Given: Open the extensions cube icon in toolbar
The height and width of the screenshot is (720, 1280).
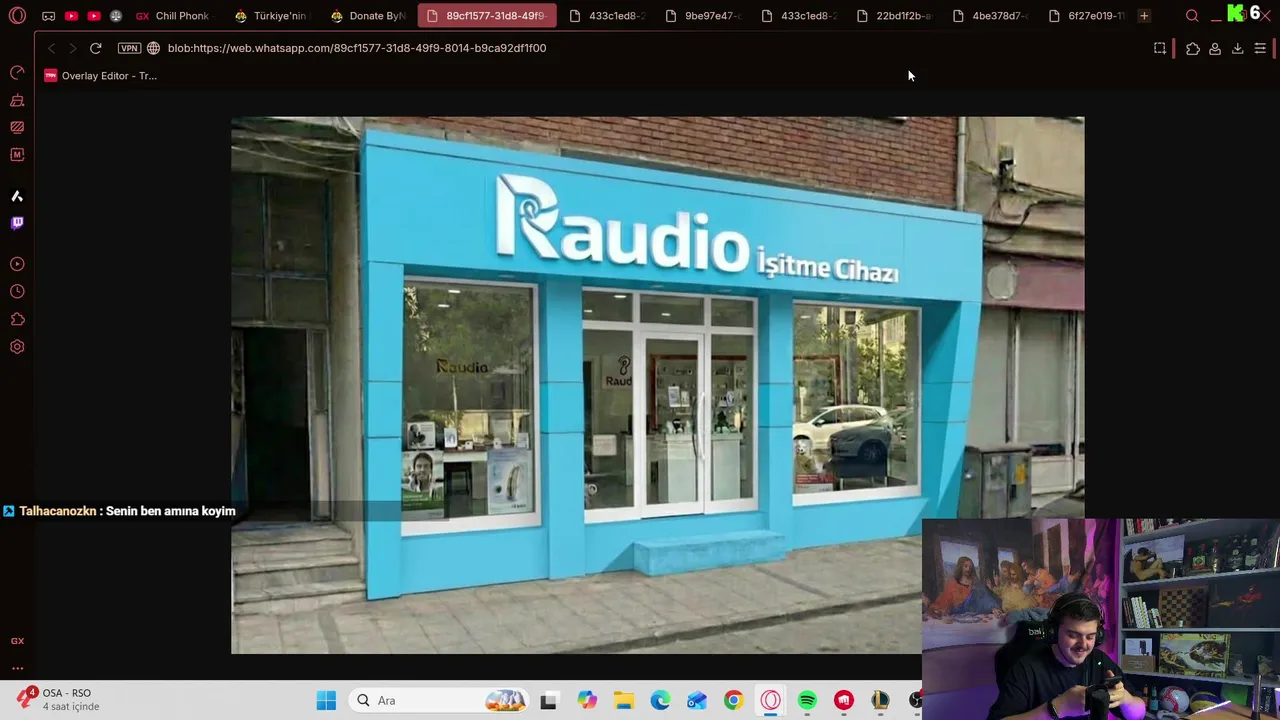Looking at the screenshot, I should 1193,48.
